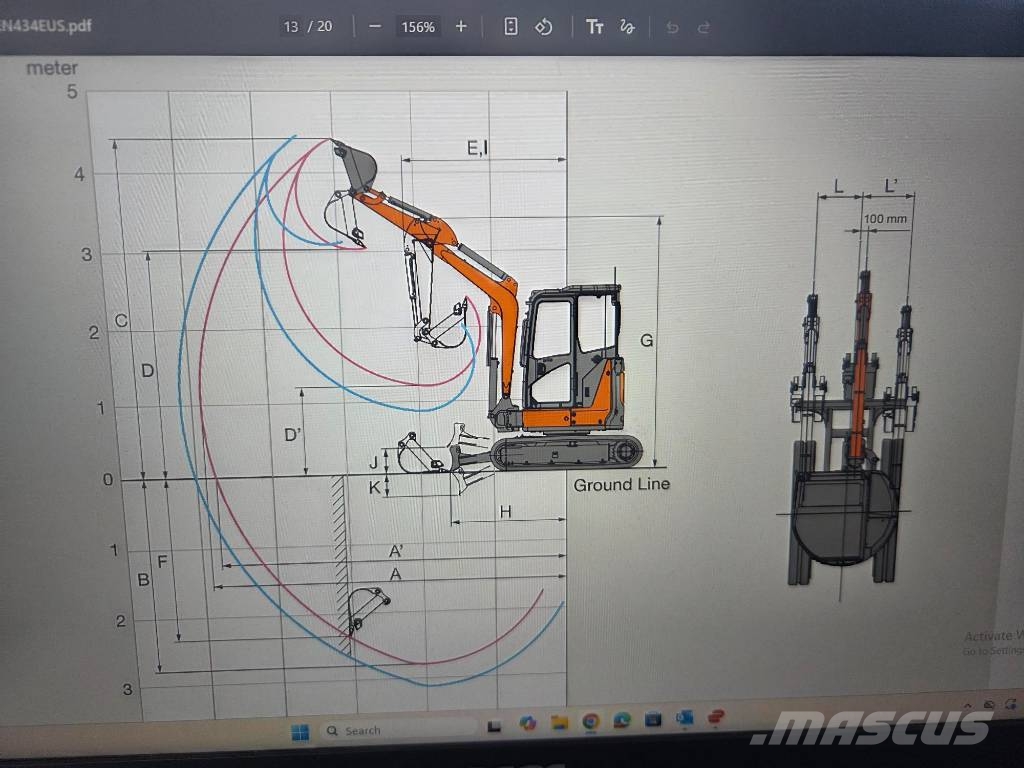Open File Explorer from taskbar
This screenshot has width=1024, height=768.
[559, 722]
